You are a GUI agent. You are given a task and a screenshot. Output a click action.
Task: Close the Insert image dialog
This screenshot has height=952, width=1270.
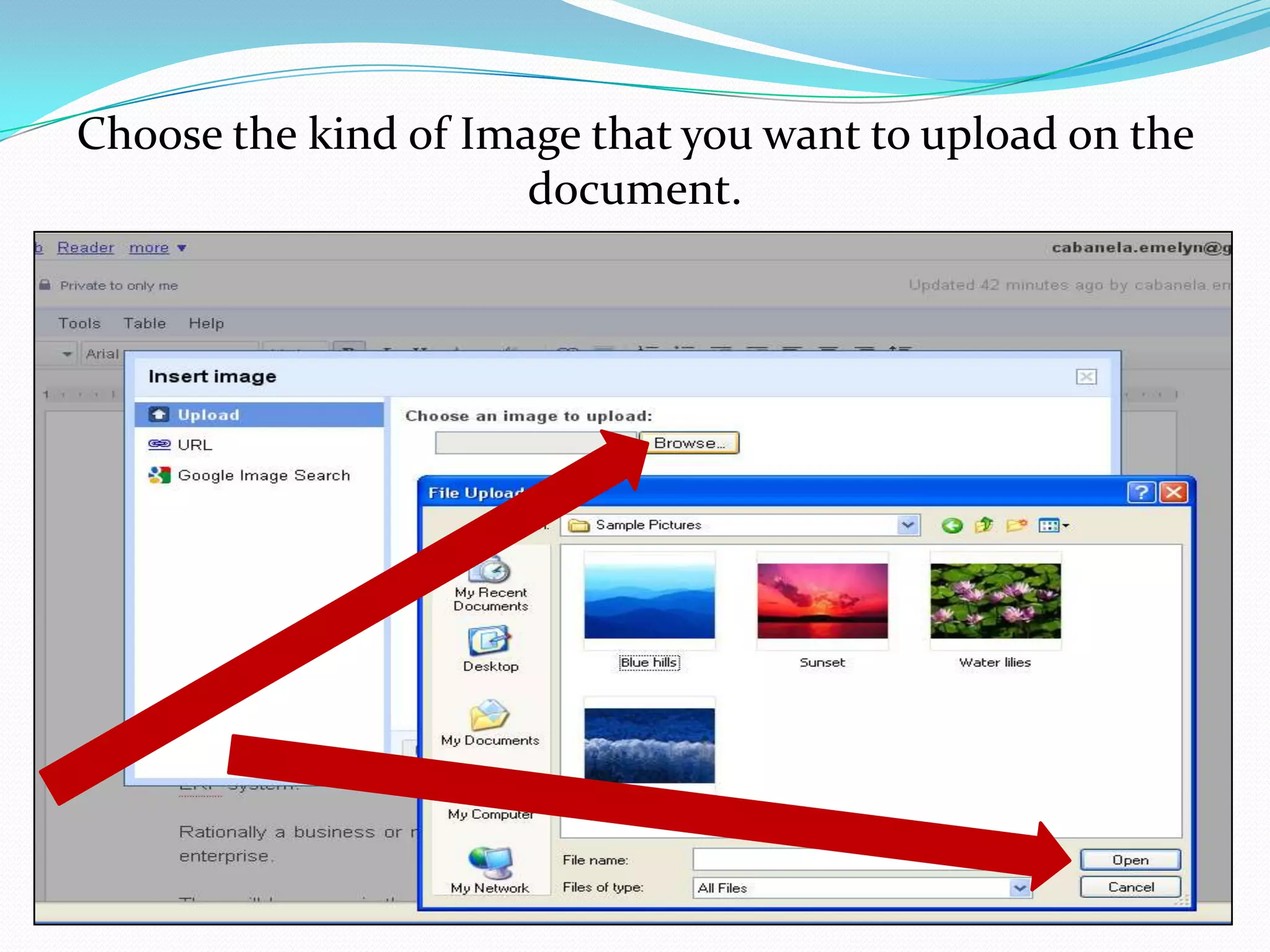(1086, 377)
